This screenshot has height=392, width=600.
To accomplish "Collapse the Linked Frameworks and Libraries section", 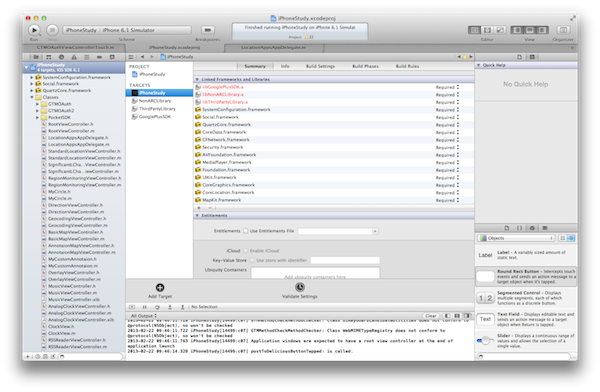I will click(x=197, y=79).
